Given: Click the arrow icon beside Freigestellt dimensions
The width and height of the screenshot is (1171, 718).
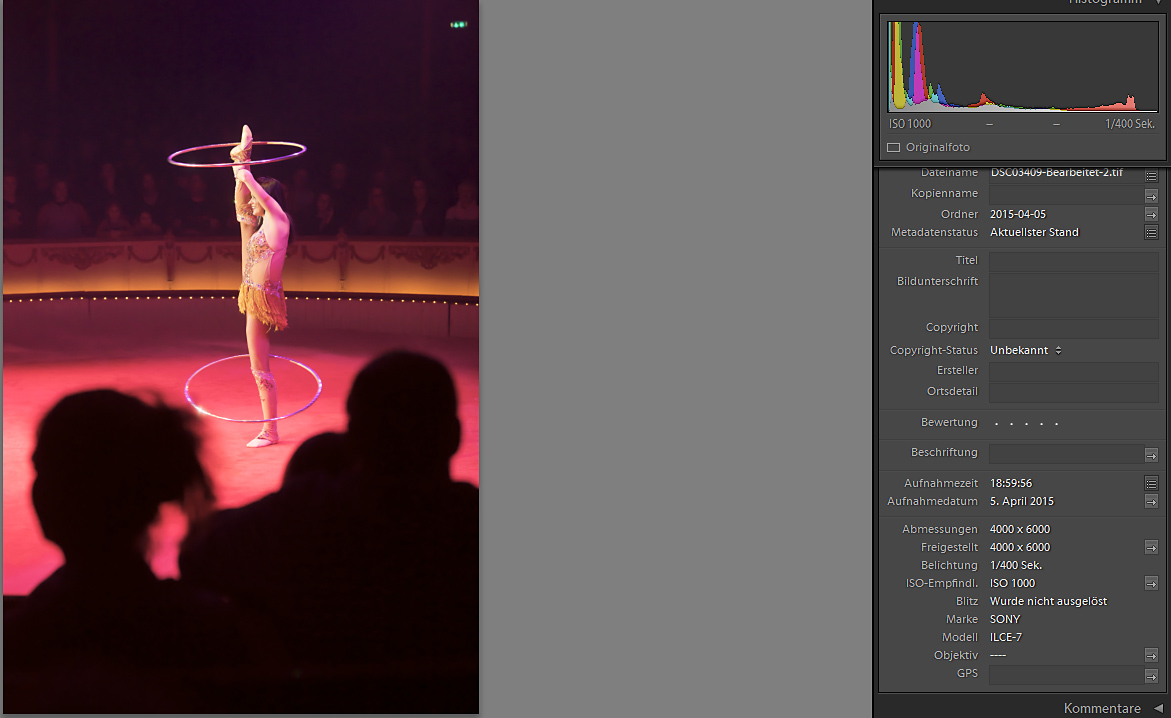Looking at the screenshot, I should tap(1151, 547).
